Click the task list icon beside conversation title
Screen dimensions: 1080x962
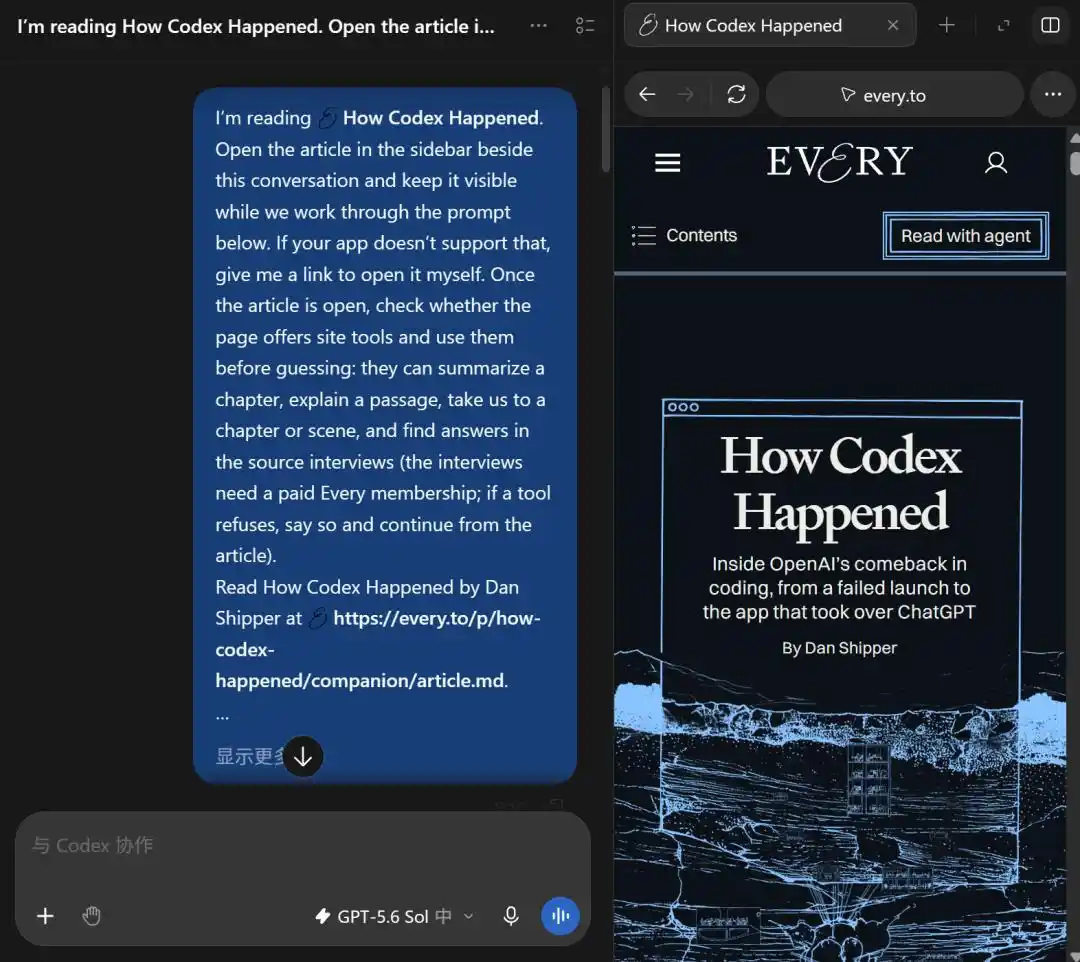coord(585,25)
